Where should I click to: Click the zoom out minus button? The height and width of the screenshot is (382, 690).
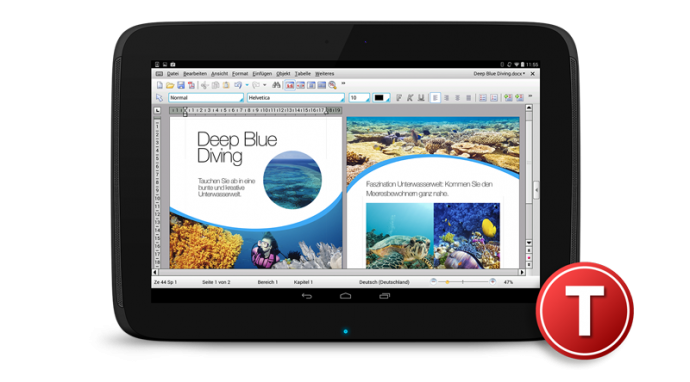coord(433,281)
